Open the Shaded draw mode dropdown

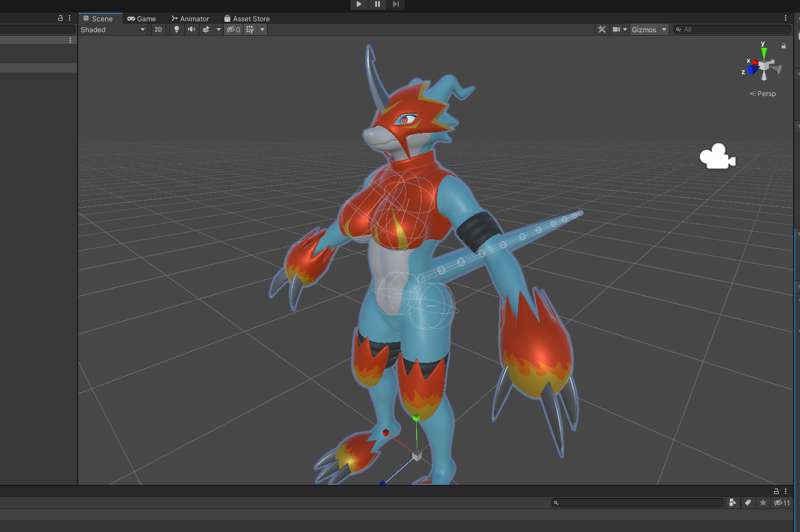click(113, 30)
